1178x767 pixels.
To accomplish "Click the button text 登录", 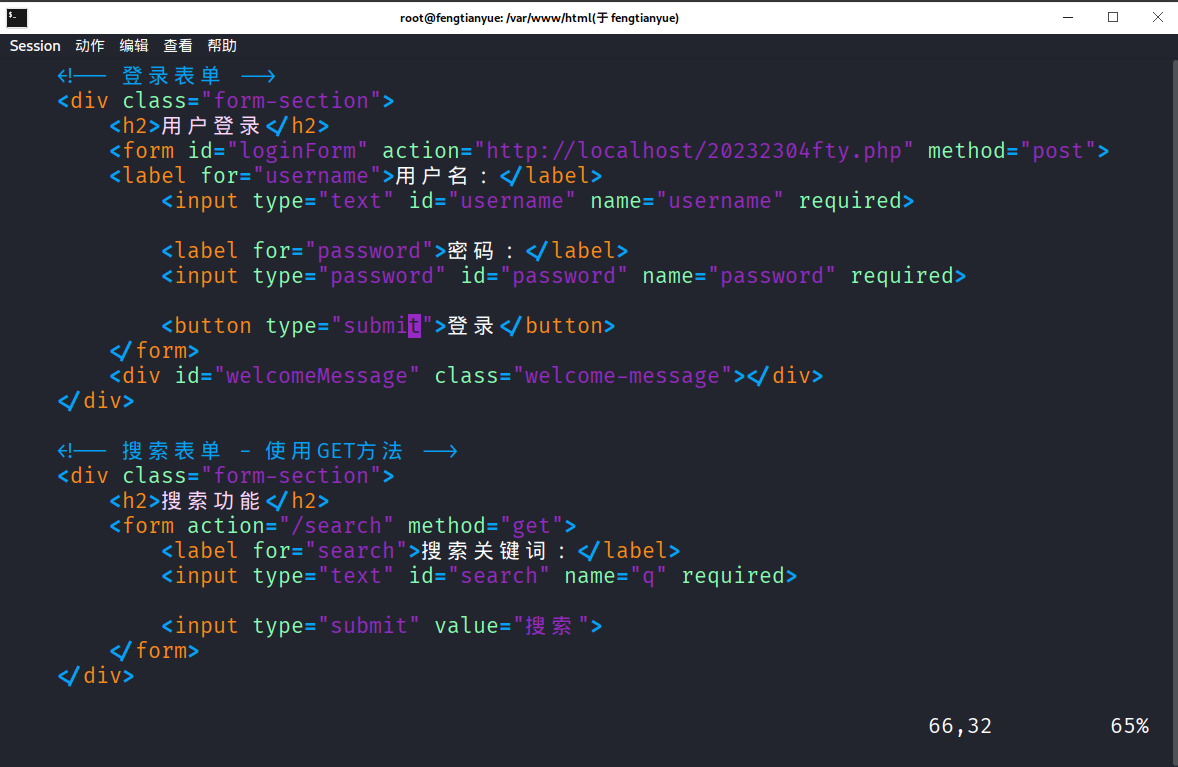I will [471, 326].
